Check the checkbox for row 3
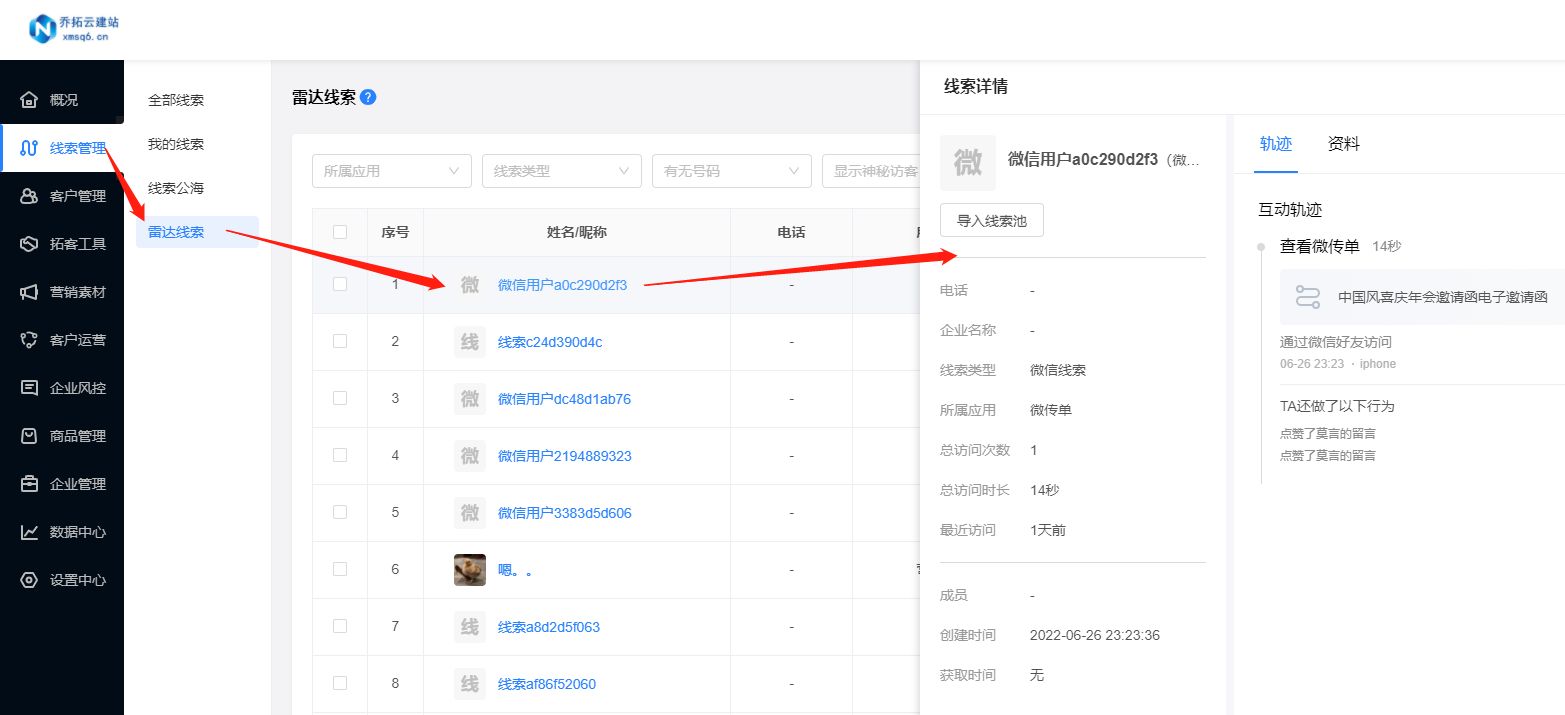This screenshot has width=1565, height=715. 340,398
